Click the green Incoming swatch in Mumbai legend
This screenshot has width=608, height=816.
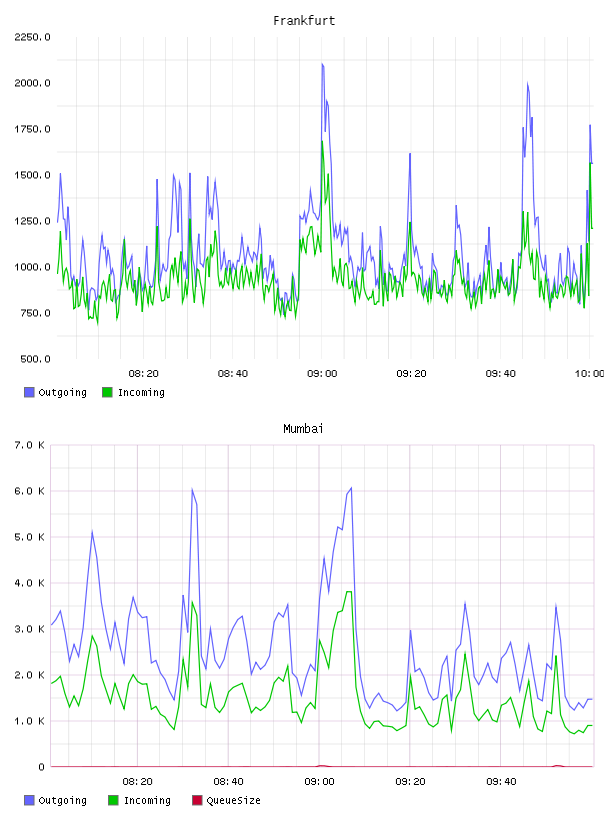113,800
